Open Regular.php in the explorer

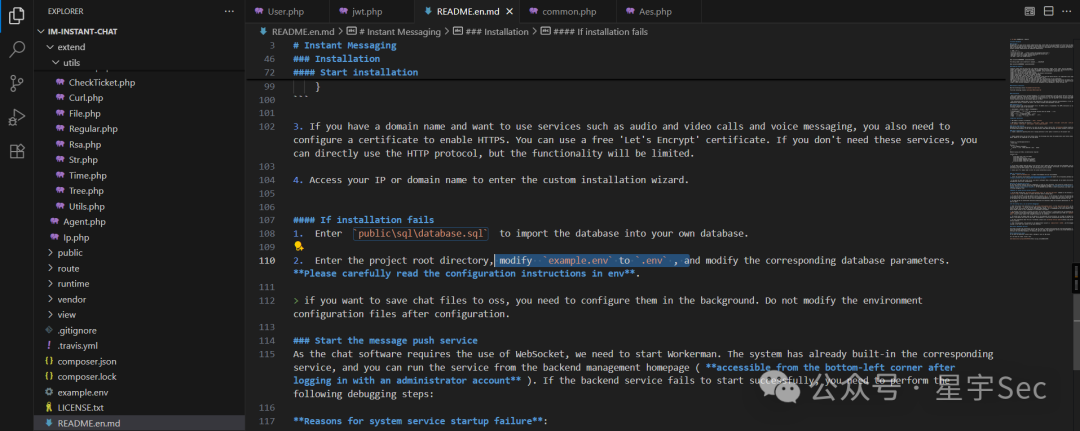pyautogui.click(x=93, y=129)
